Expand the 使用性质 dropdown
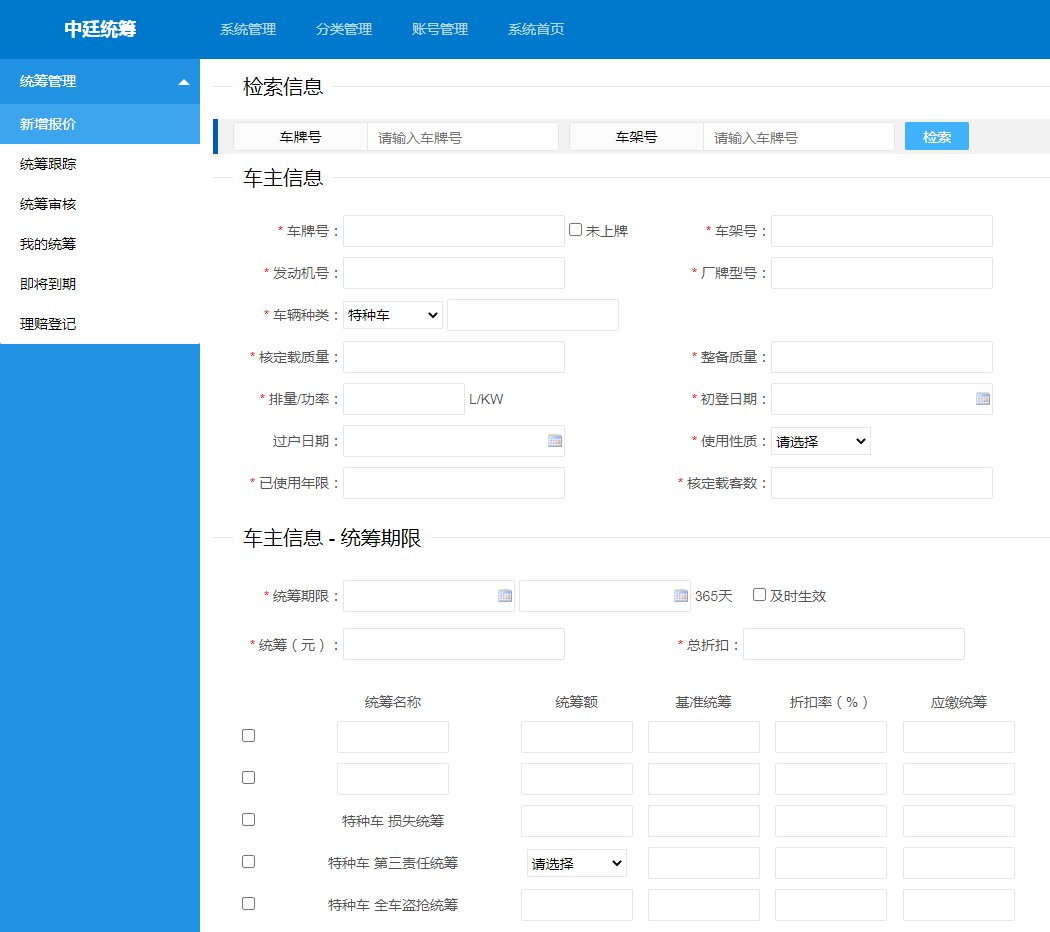 (820, 441)
